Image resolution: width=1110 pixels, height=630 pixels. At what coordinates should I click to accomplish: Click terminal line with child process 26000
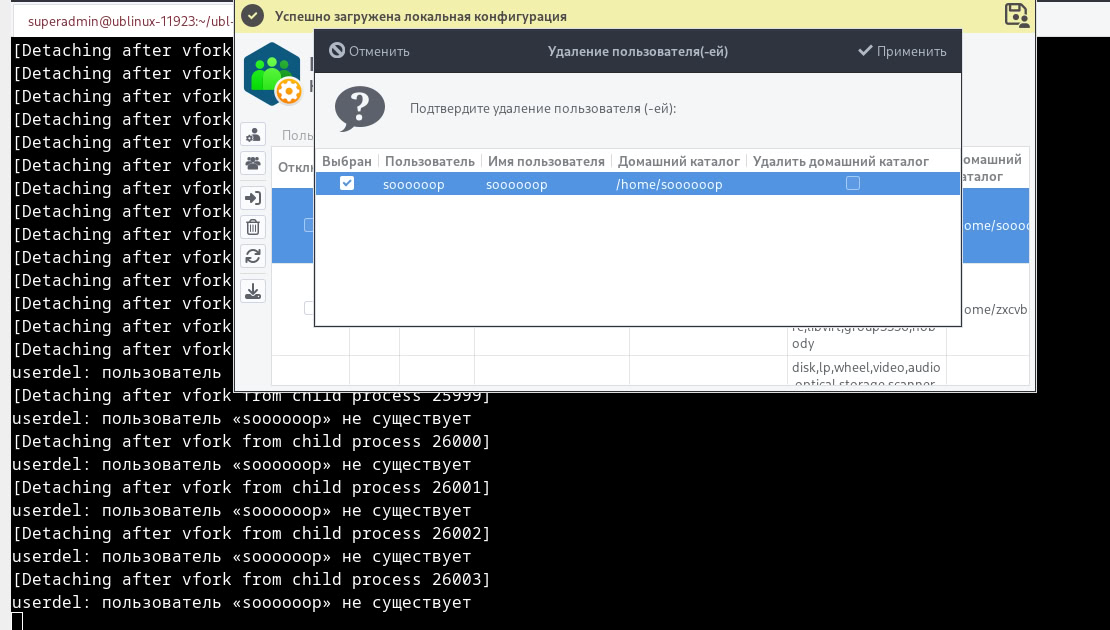(x=251, y=441)
